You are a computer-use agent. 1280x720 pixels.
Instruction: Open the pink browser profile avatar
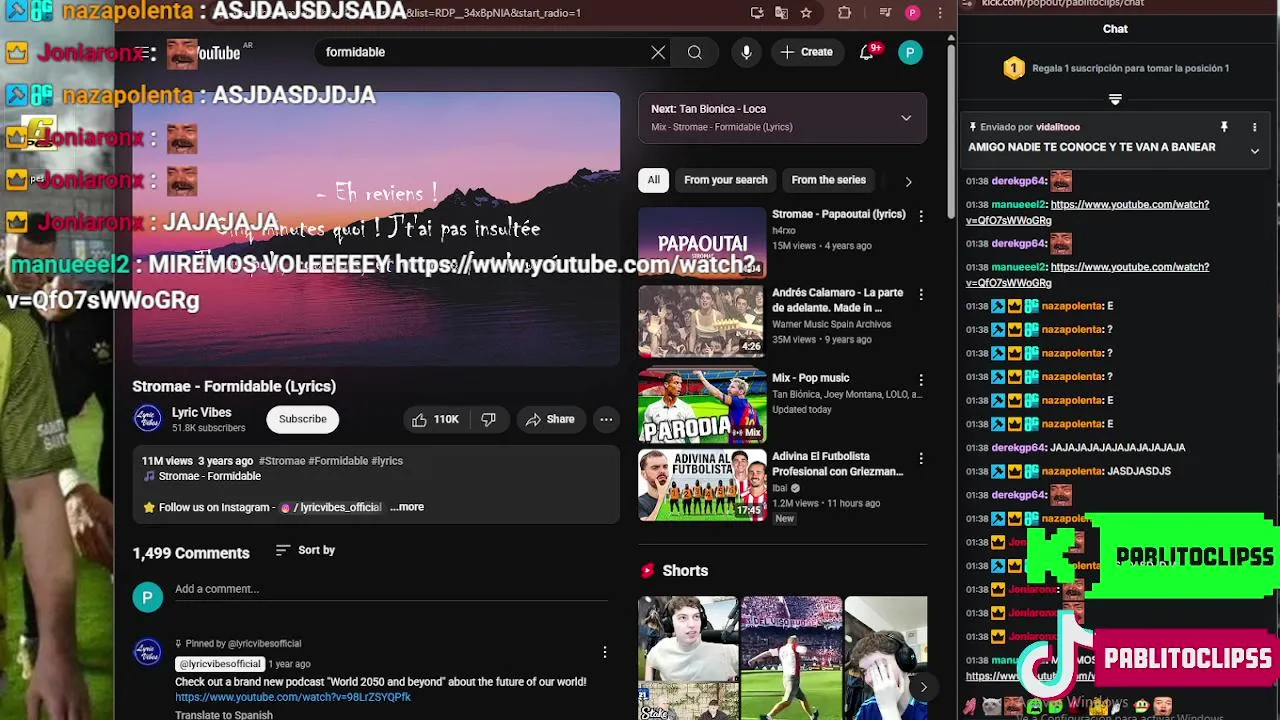(912, 13)
